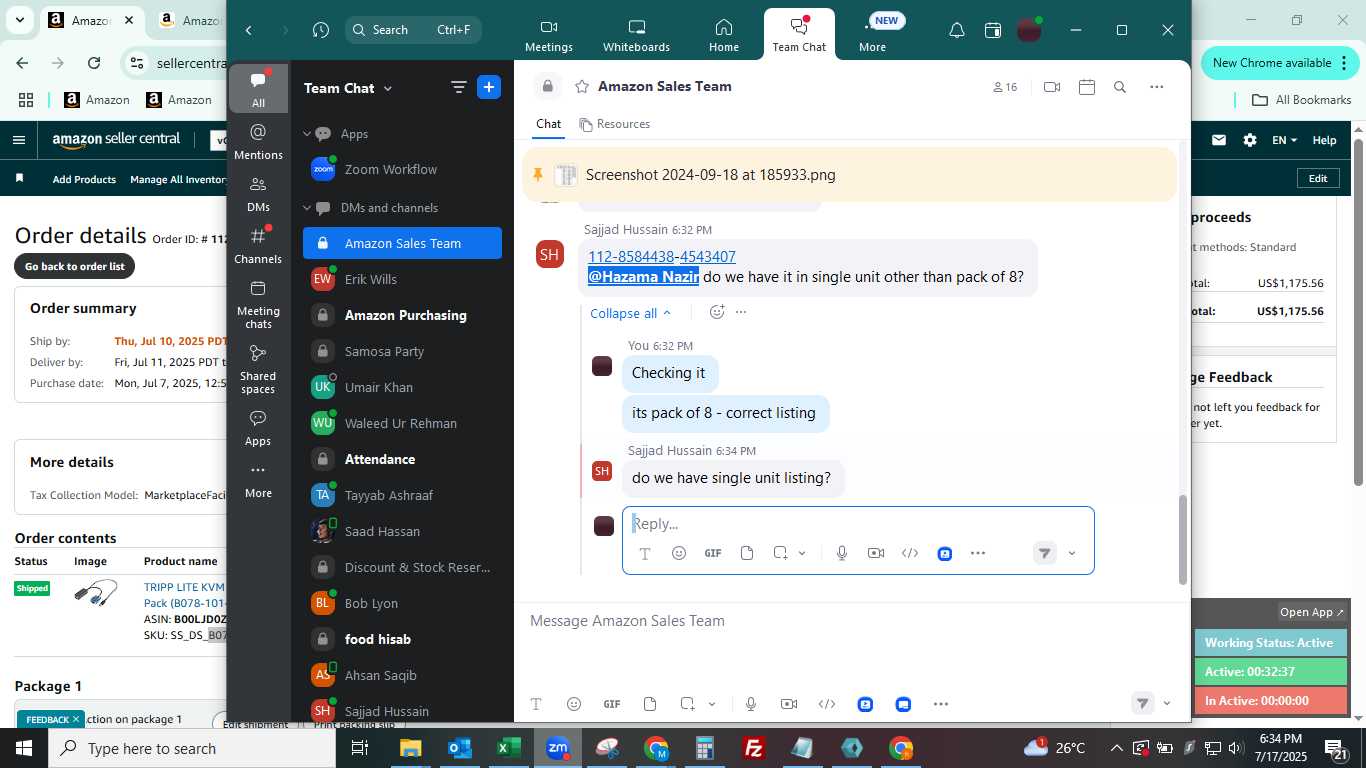1366x768 pixels.
Task: Click the blue plus new chat button
Action: [x=489, y=87]
